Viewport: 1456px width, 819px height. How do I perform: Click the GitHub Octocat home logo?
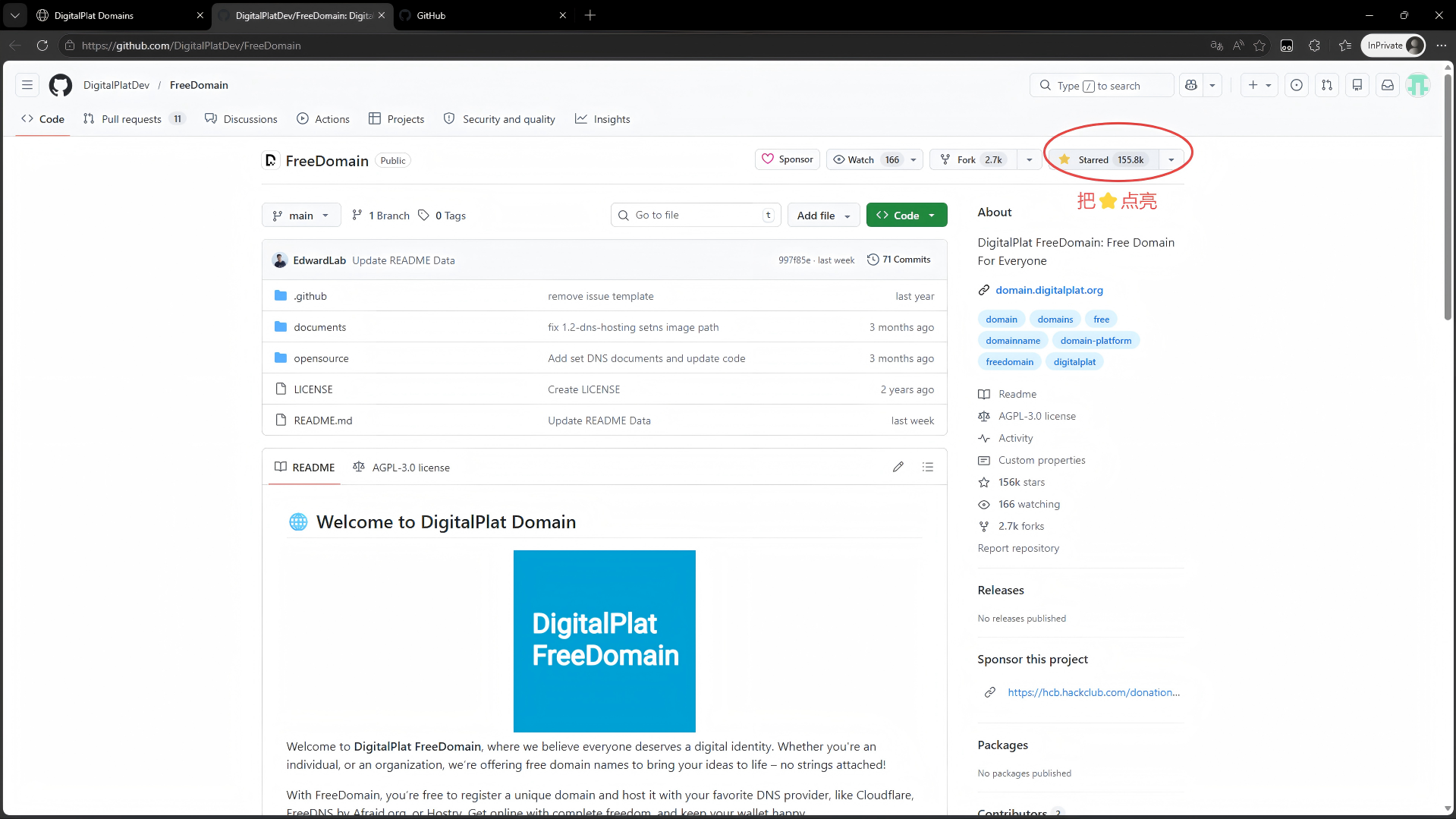[x=61, y=85]
